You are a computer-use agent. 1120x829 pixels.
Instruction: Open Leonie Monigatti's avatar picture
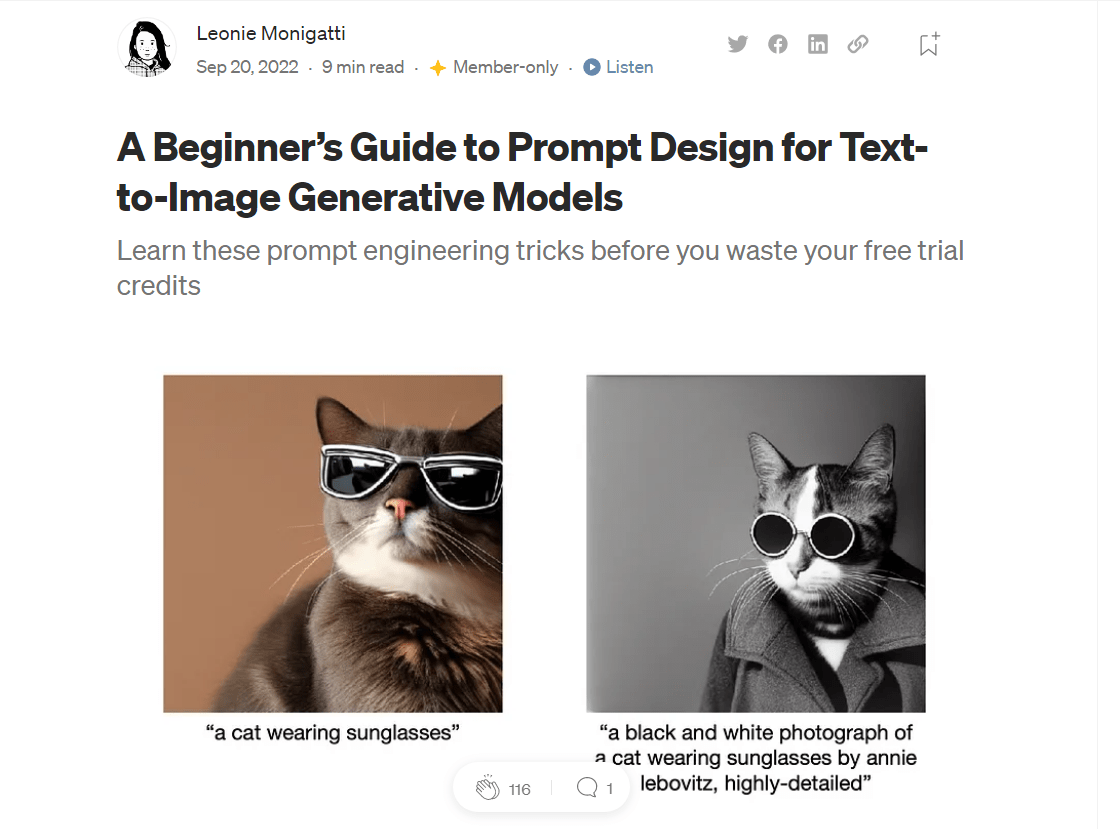point(148,49)
